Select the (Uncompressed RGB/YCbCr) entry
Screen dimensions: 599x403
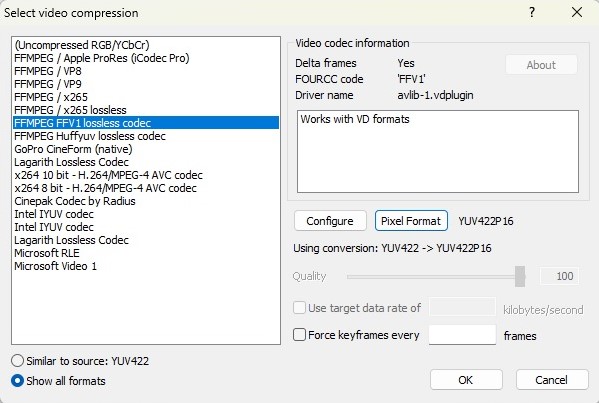pyautogui.click(x=146, y=45)
